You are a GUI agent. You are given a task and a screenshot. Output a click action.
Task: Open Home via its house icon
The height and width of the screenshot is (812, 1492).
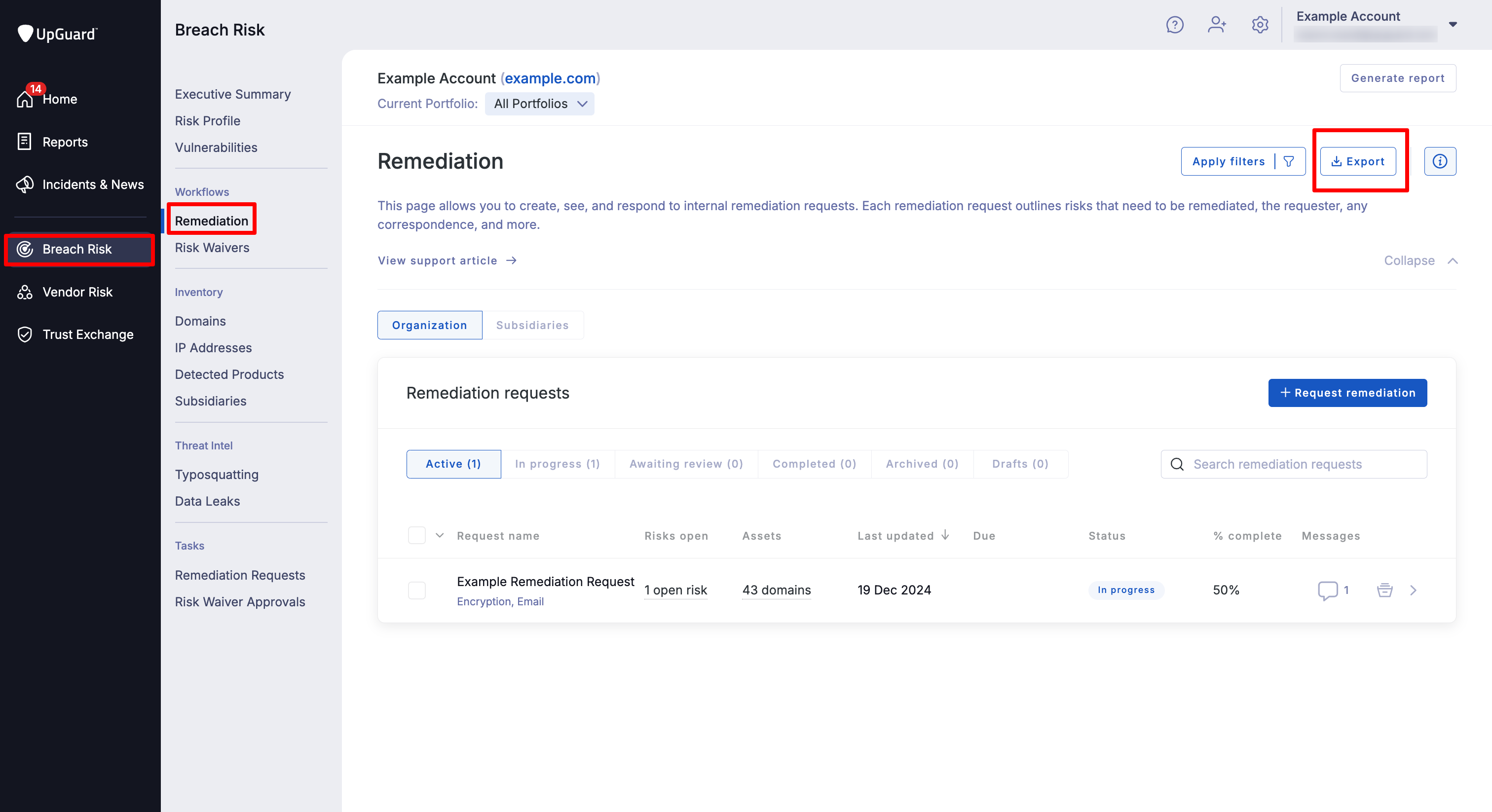click(24, 100)
